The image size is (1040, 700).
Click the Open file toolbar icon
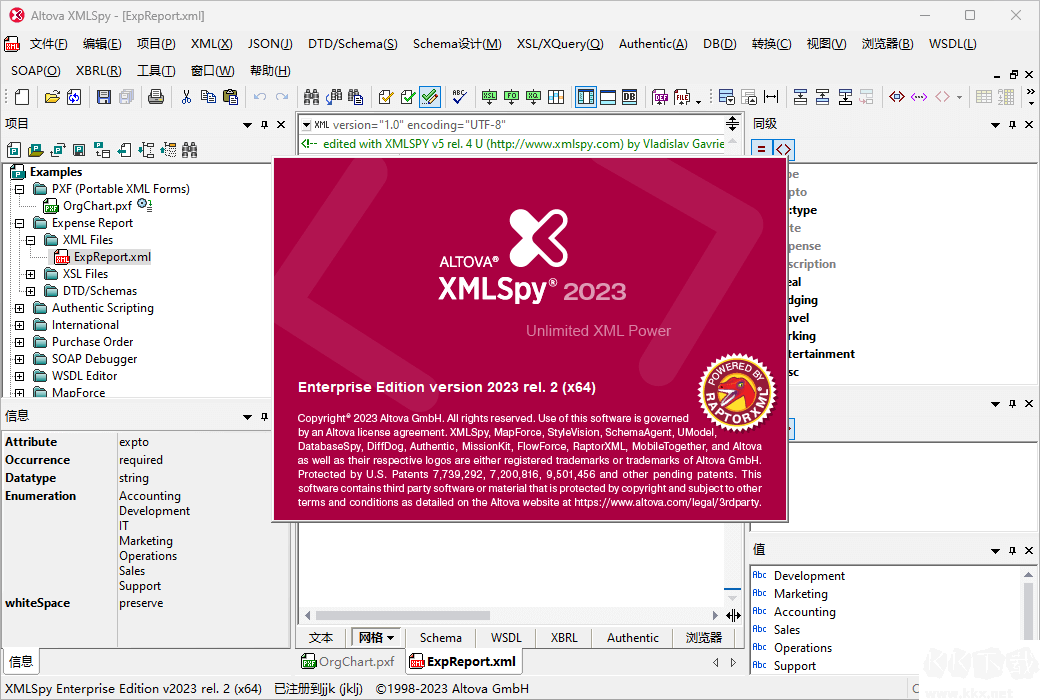click(50, 97)
